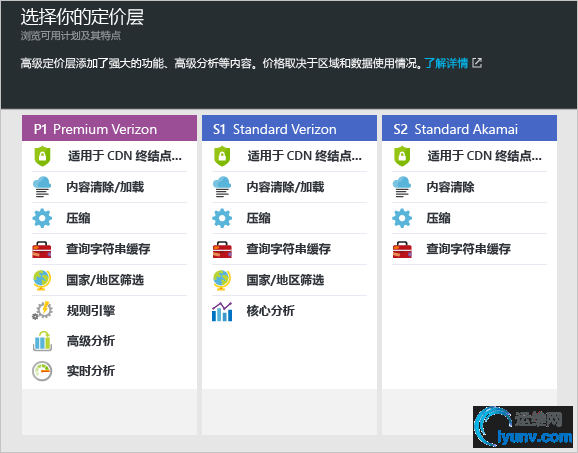The width and height of the screenshot is (578, 453).
Task: Click 内容清除 in S2 Standard Akamai card
Action: click(450, 187)
